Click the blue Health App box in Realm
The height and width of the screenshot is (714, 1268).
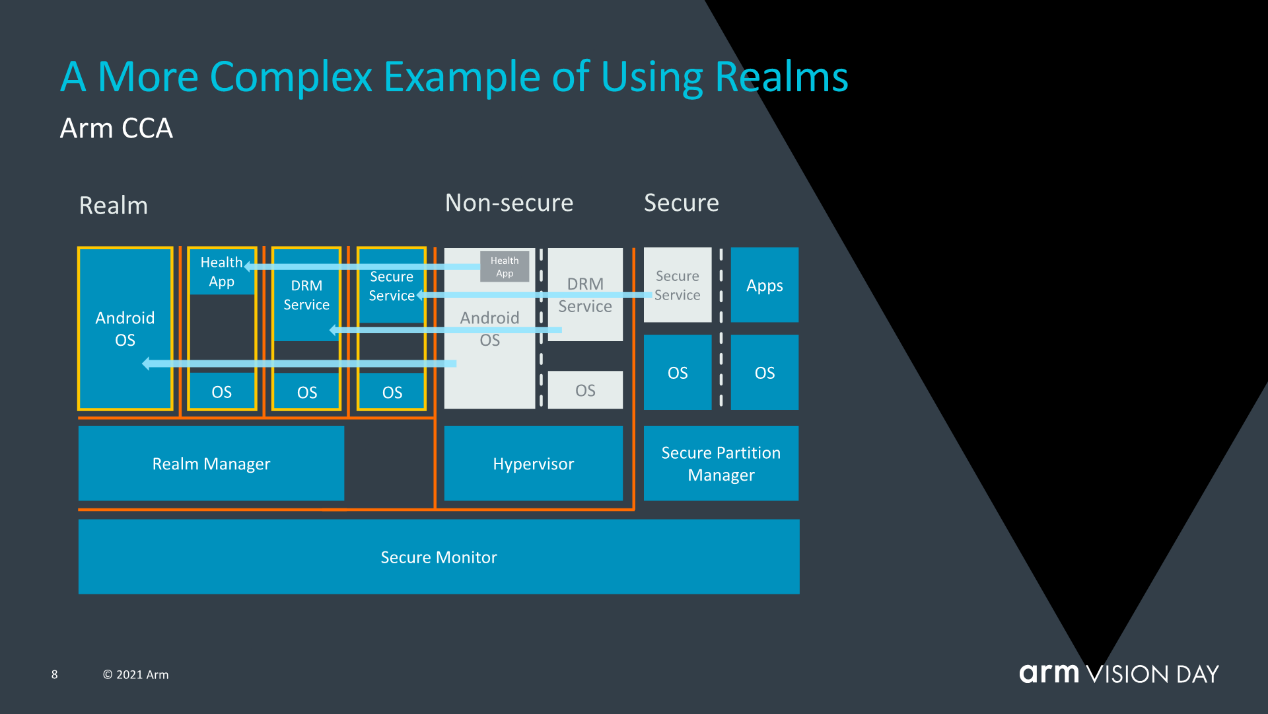(221, 271)
